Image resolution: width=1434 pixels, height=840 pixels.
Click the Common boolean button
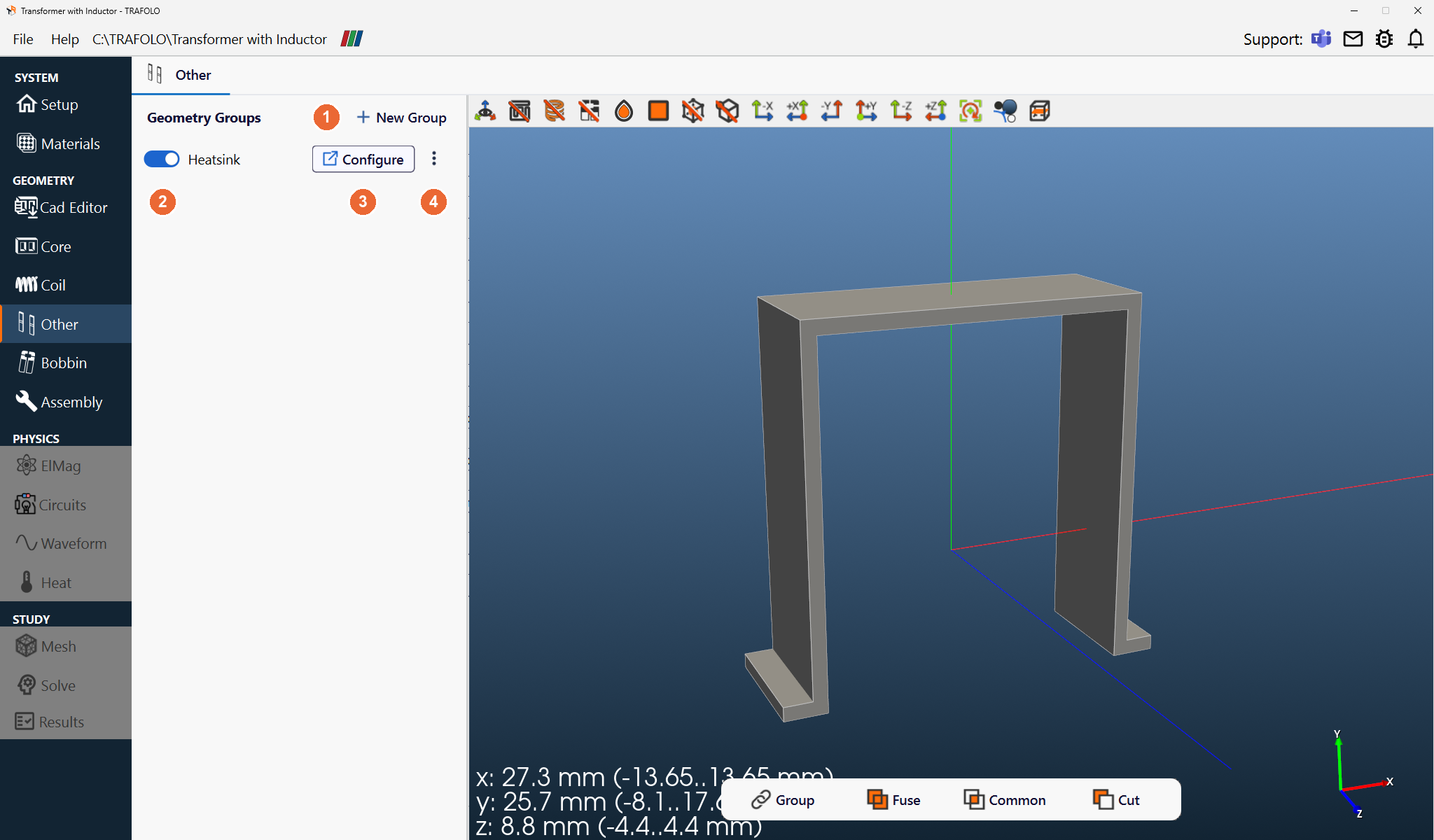1005,799
